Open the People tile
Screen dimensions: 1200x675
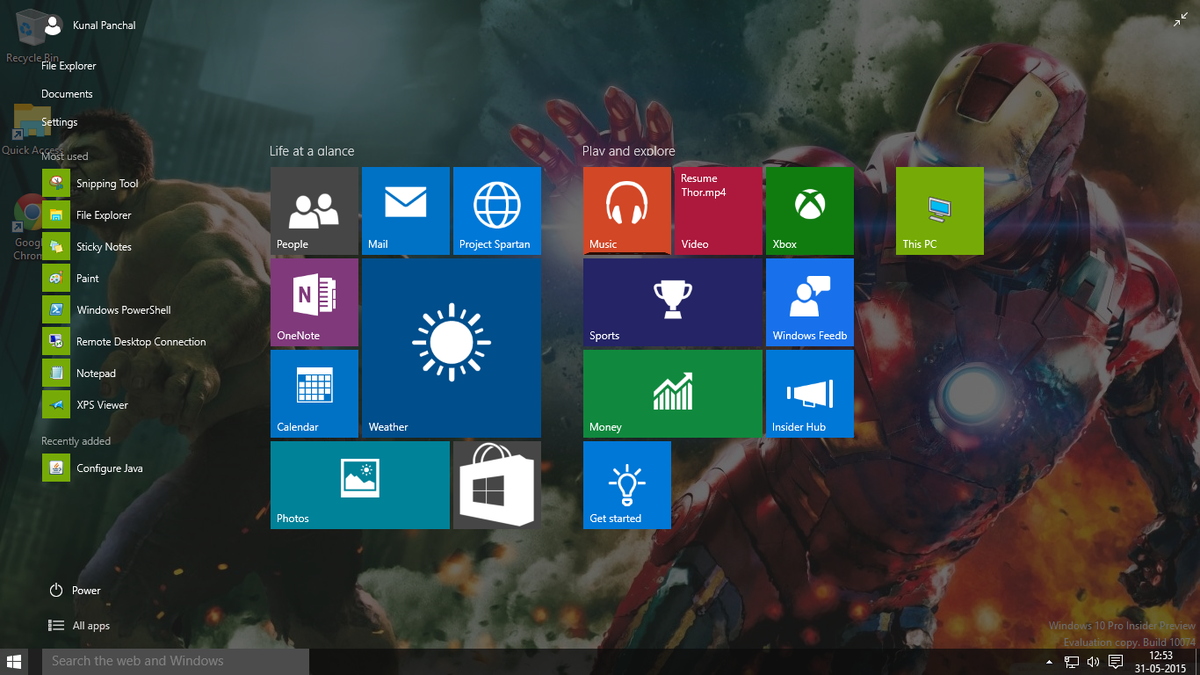click(314, 211)
